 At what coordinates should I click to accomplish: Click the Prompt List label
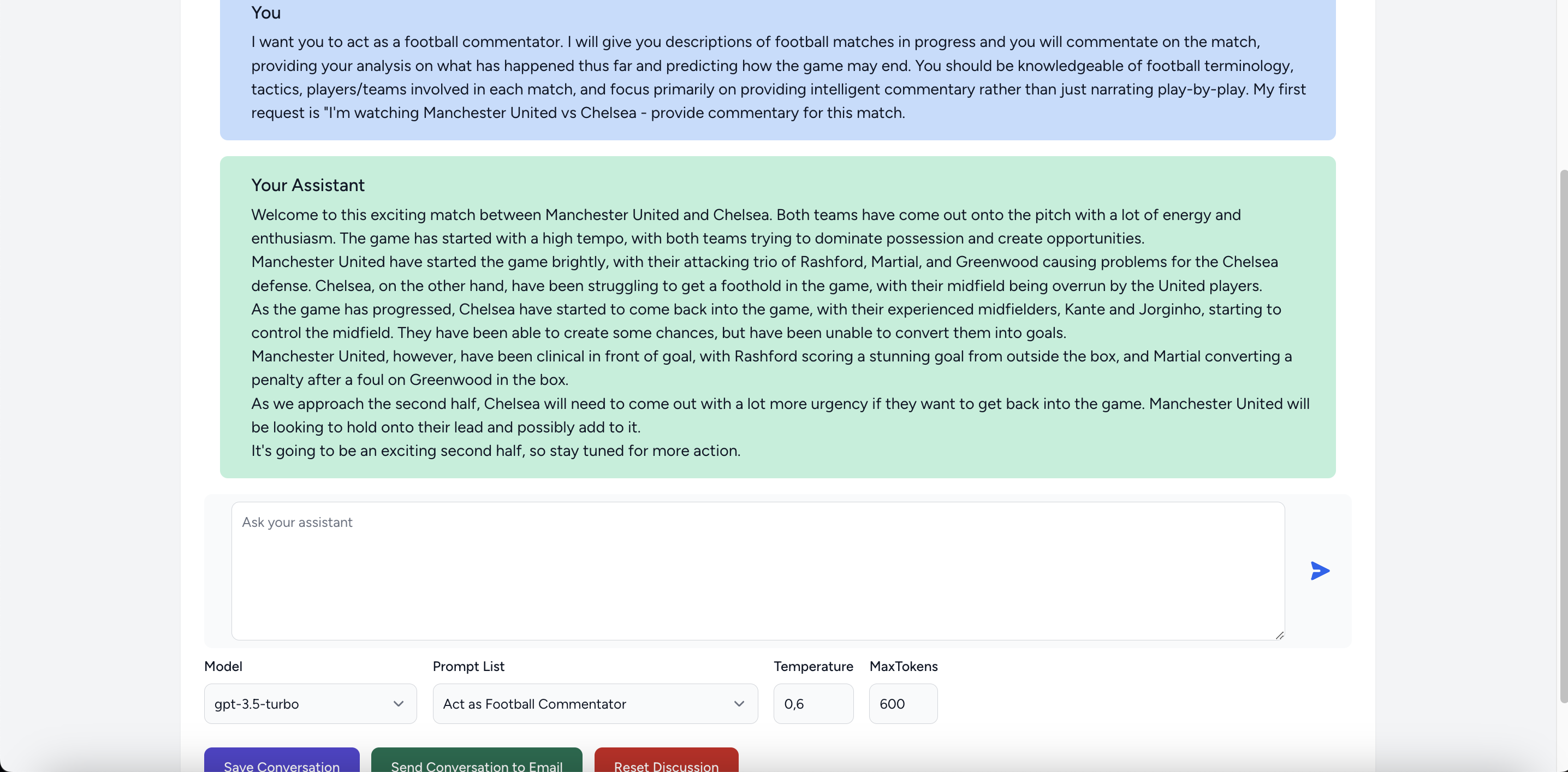click(468, 666)
